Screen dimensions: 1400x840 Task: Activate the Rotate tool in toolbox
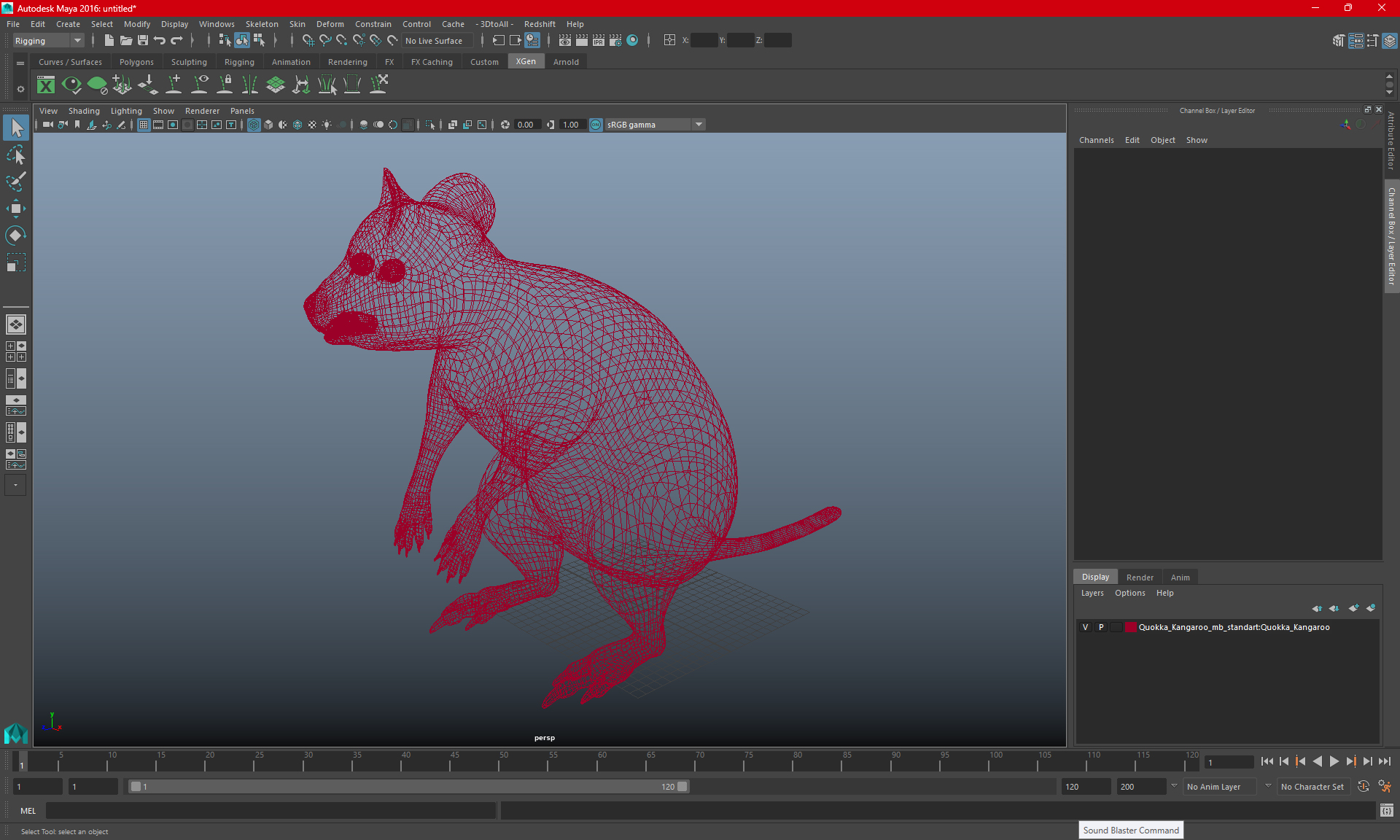(x=16, y=235)
